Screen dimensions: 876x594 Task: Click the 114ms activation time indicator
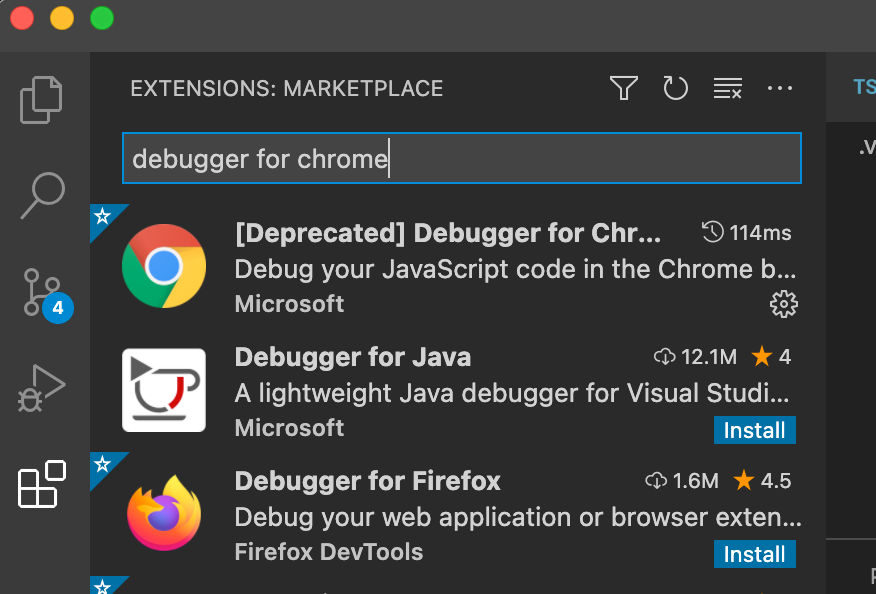[746, 232]
